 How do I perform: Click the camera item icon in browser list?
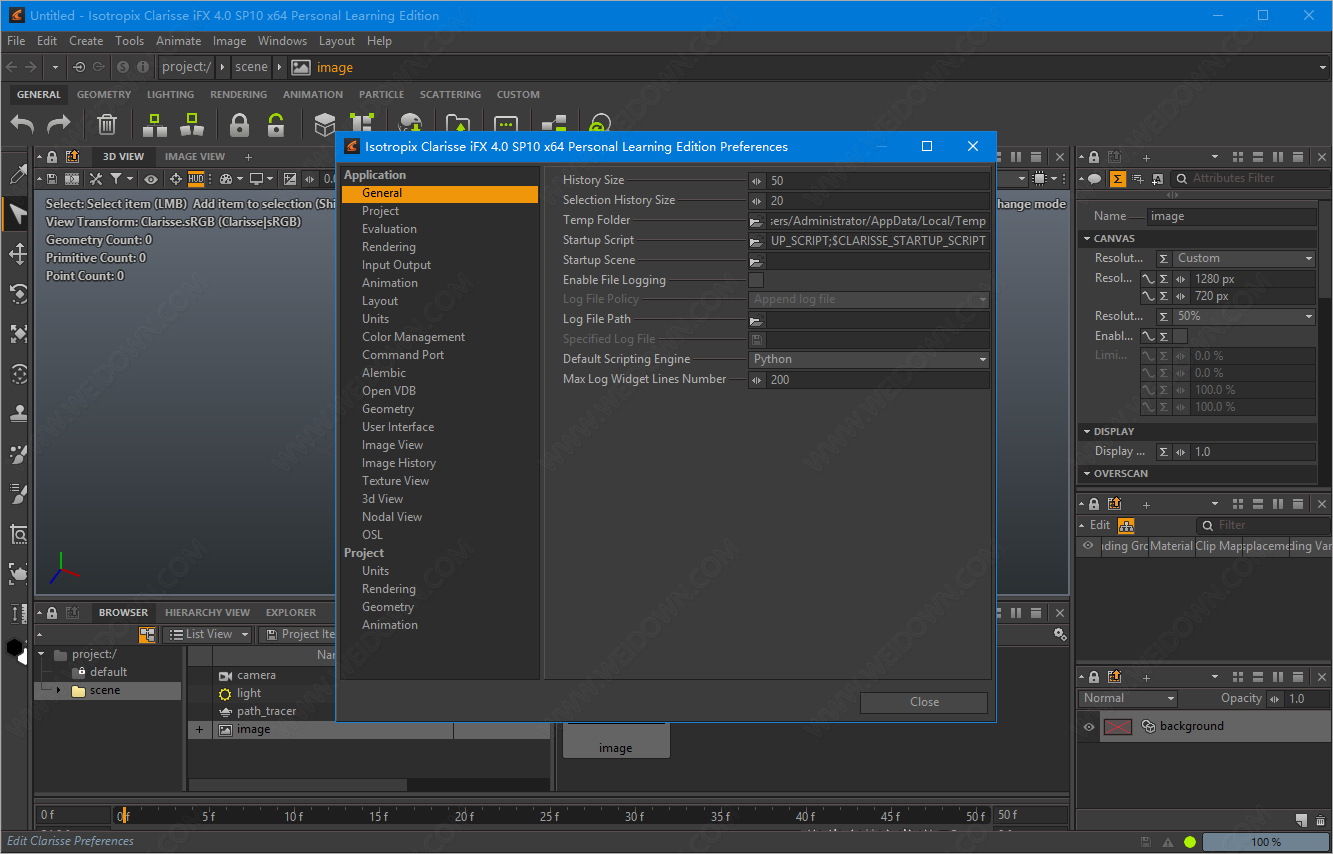[225, 676]
